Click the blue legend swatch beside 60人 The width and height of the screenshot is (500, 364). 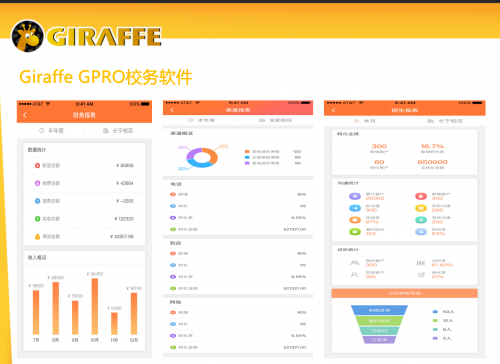point(435,312)
